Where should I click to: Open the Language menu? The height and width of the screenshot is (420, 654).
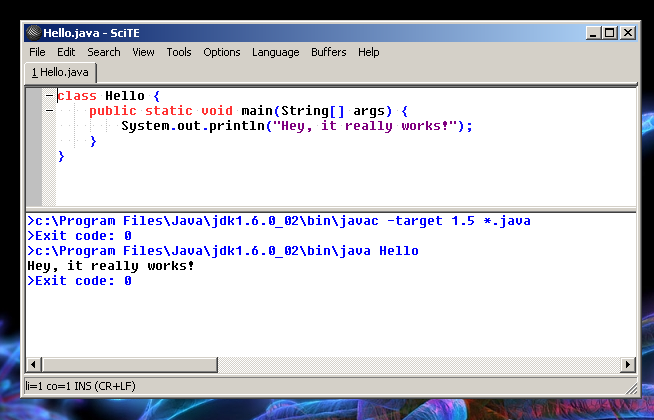click(275, 52)
